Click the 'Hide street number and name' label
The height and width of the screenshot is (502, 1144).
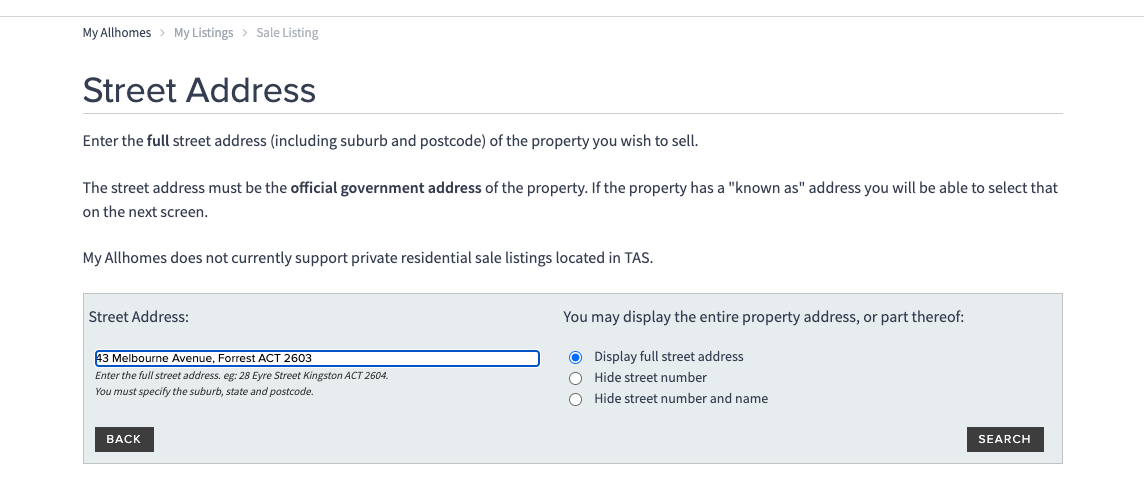click(681, 399)
